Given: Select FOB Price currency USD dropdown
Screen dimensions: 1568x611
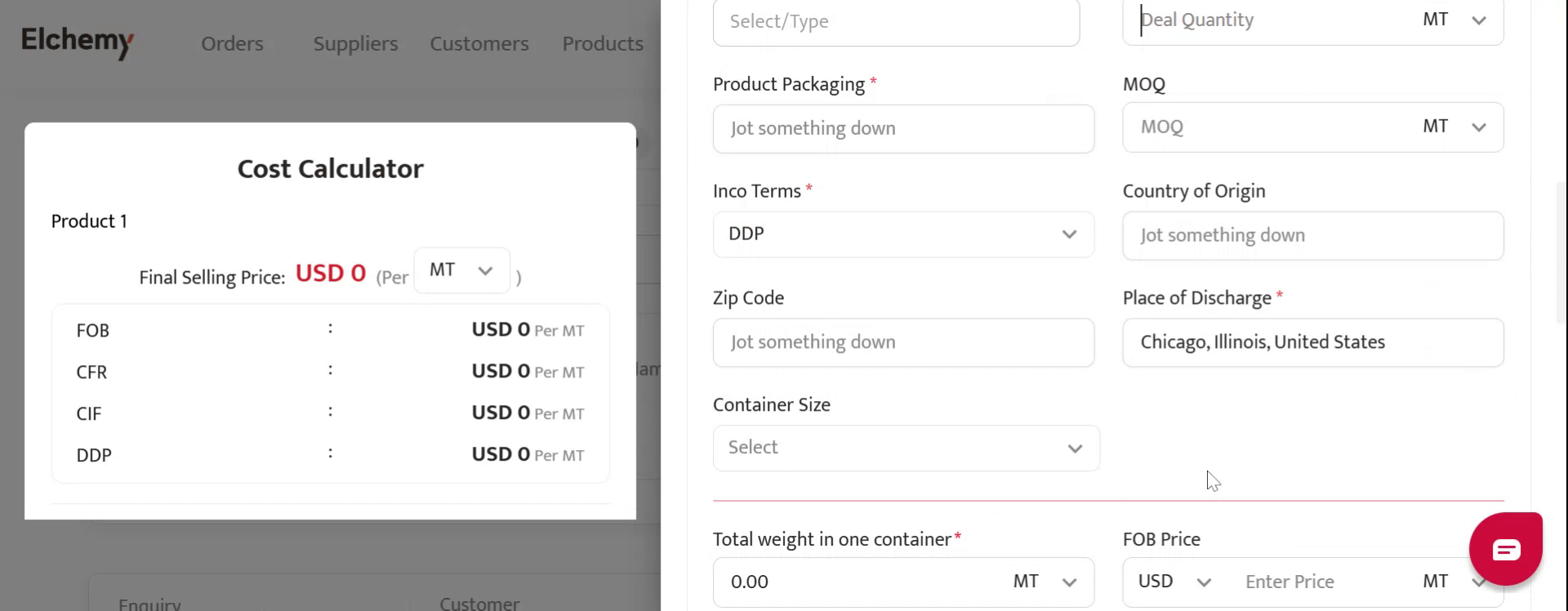Looking at the screenshot, I should click(1174, 582).
